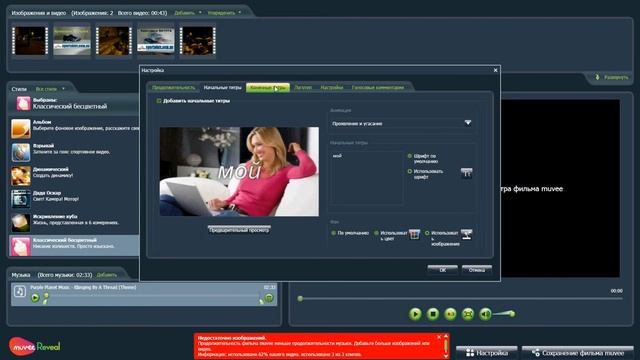Click the volume slider knob
Screen dimensions: 640x360
tap(512, 314)
